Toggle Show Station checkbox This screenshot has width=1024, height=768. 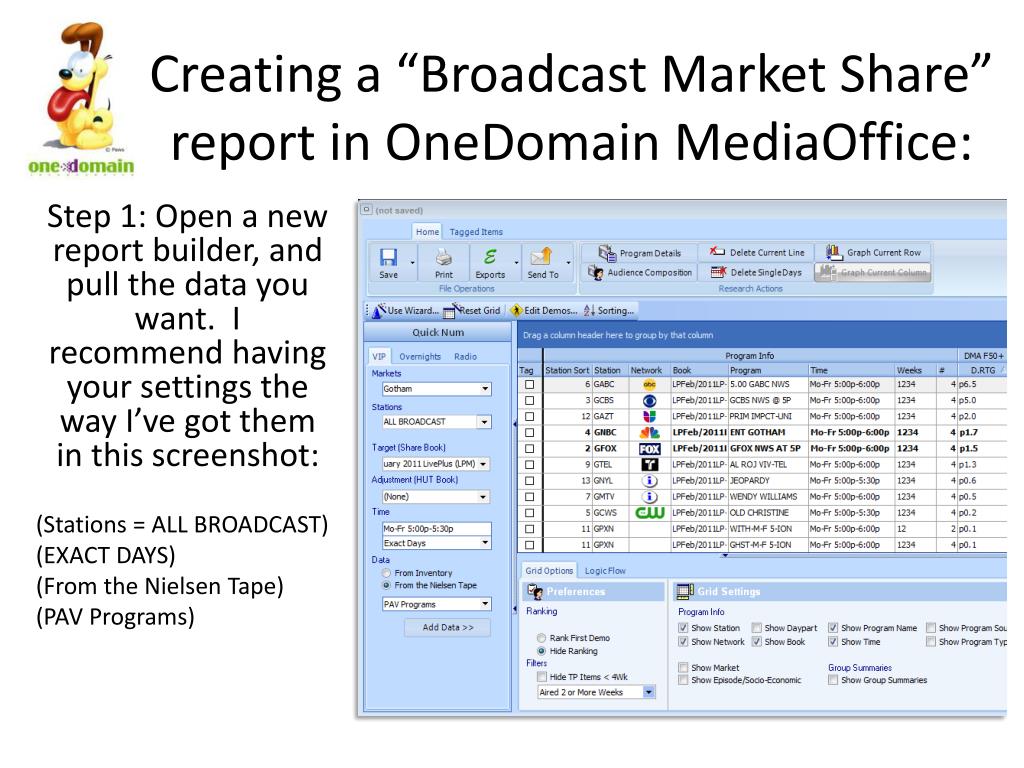(x=683, y=628)
